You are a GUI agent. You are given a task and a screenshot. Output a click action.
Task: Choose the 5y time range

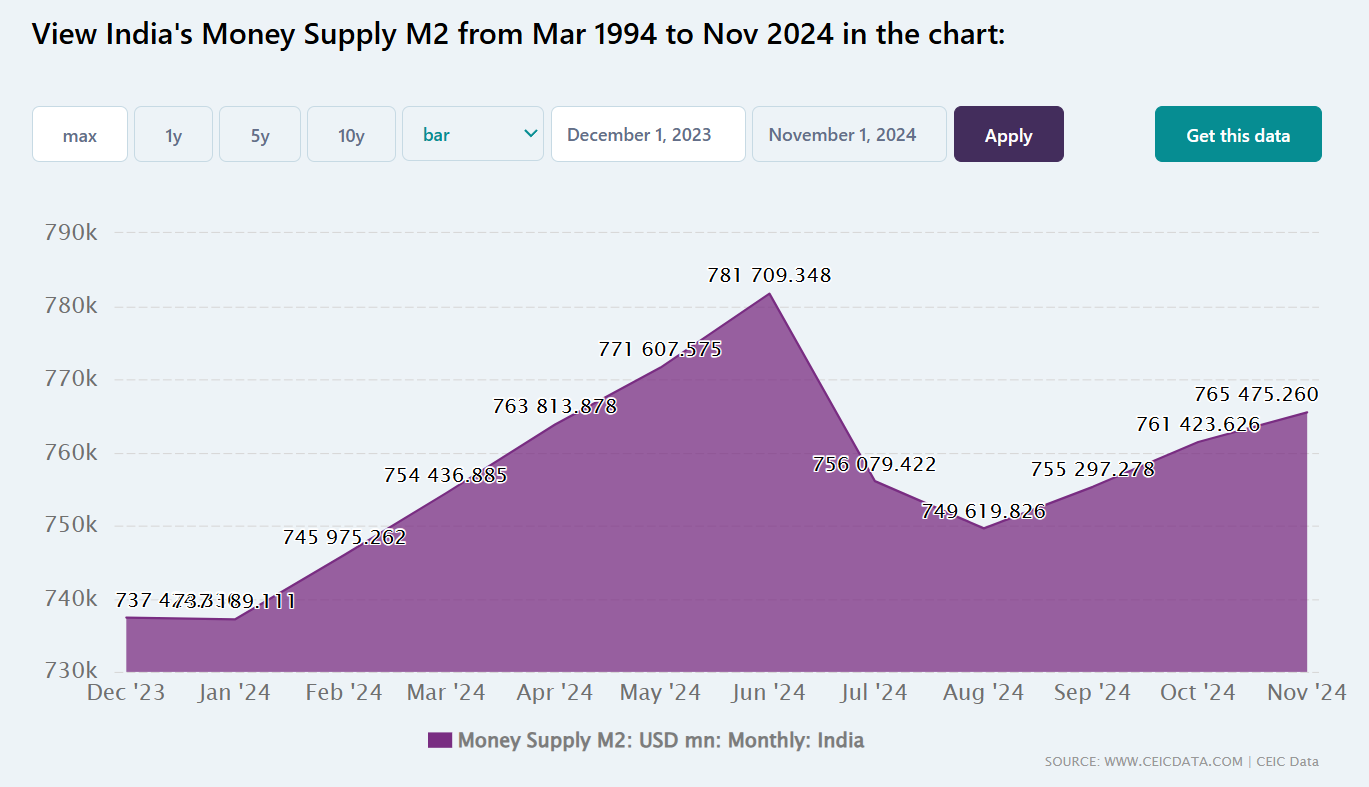pos(260,134)
